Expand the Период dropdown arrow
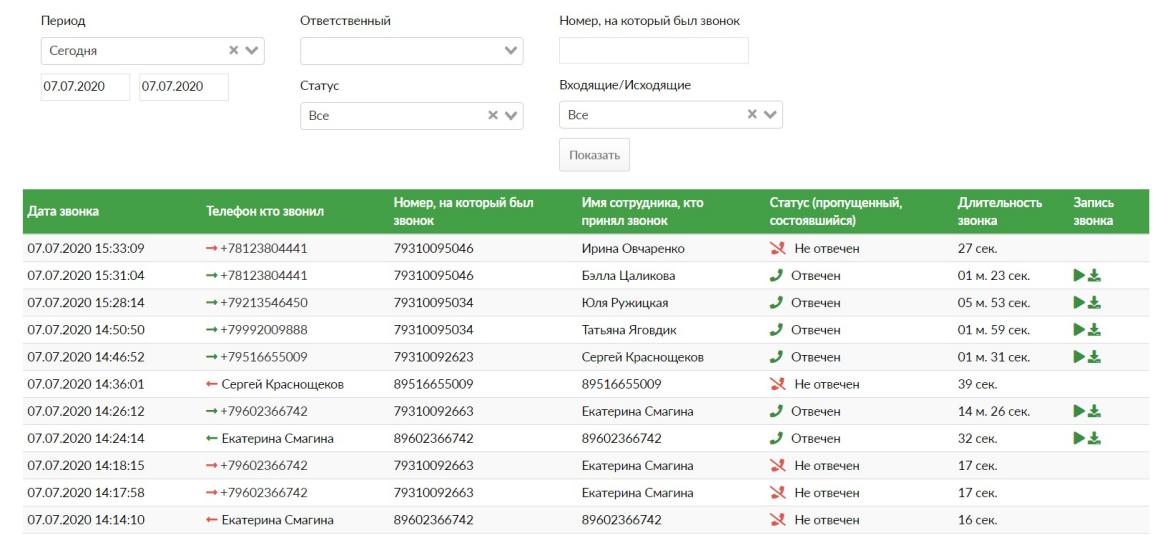The width and height of the screenshot is (1170, 535). [x=251, y=51]
